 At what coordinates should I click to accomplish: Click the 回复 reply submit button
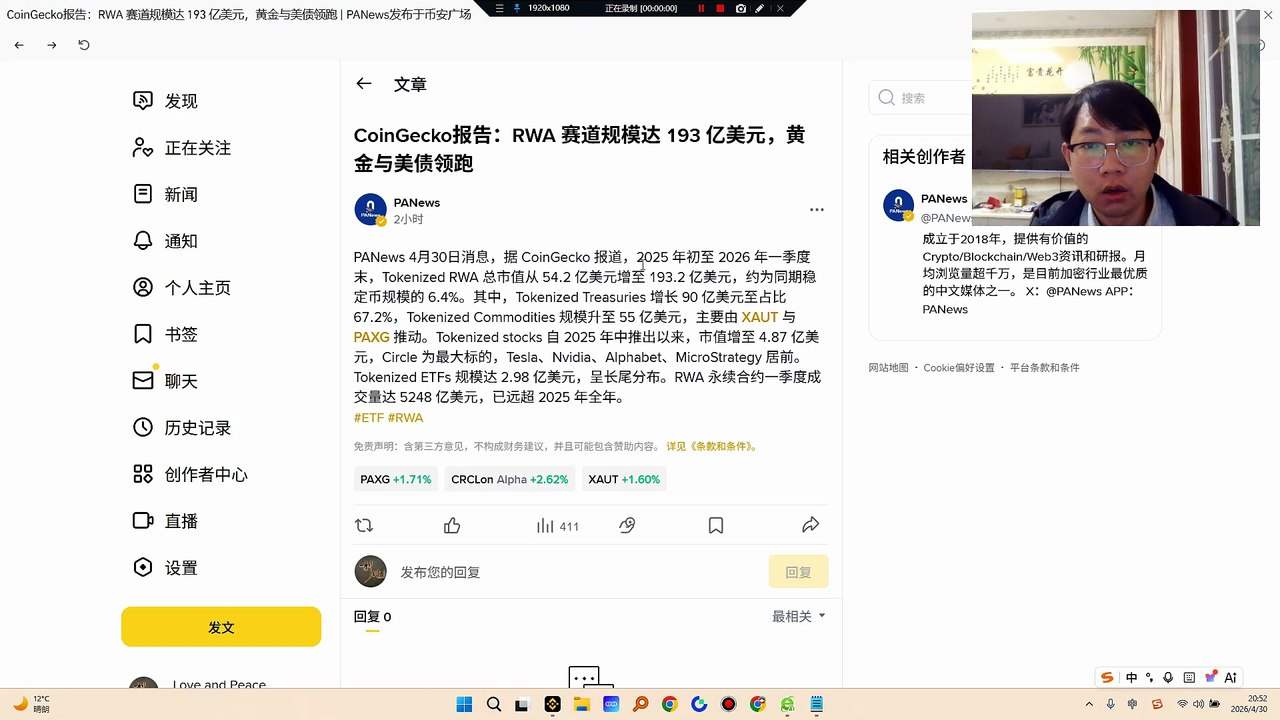coord(799,572)
